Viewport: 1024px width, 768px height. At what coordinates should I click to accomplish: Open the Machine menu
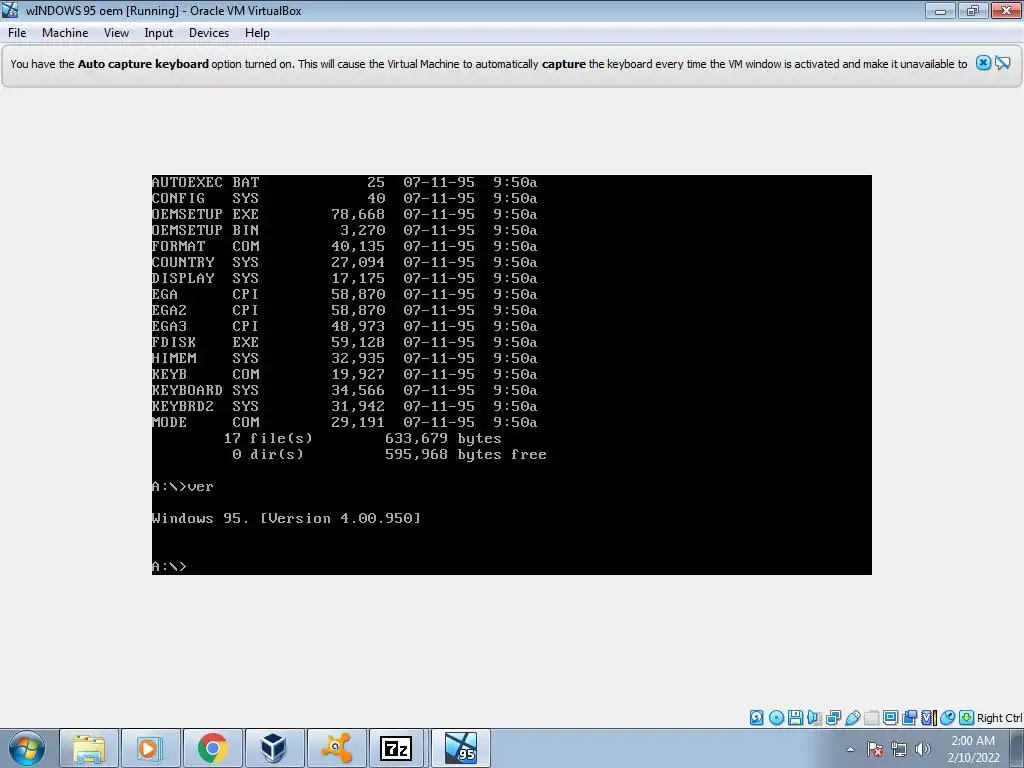click(x=65, y=33)
